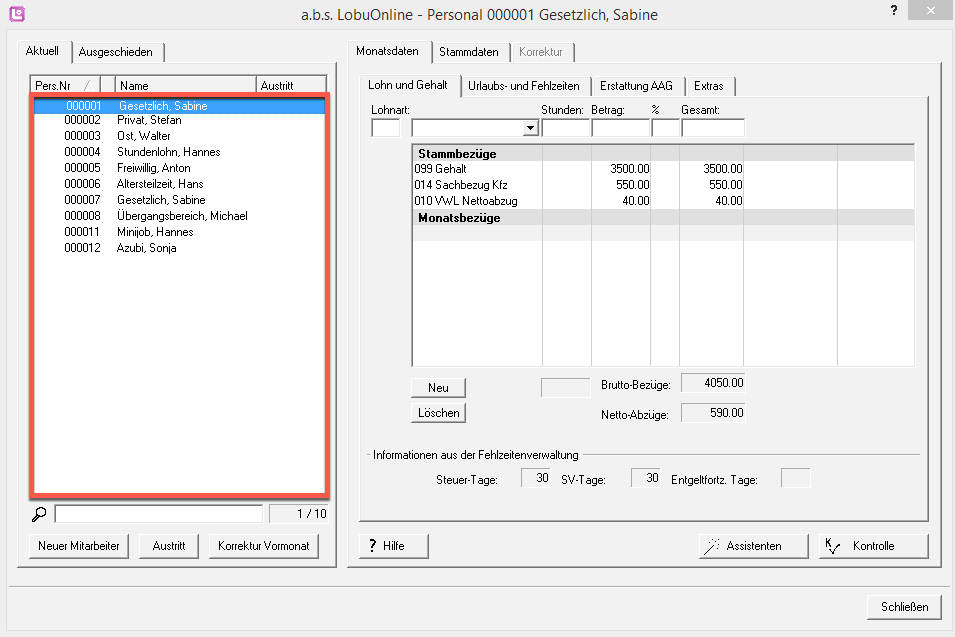Image resolution: width=955 pixels, height=637 pixels.
Task: Sort the list by Name column header
Action: click(185, 86)
